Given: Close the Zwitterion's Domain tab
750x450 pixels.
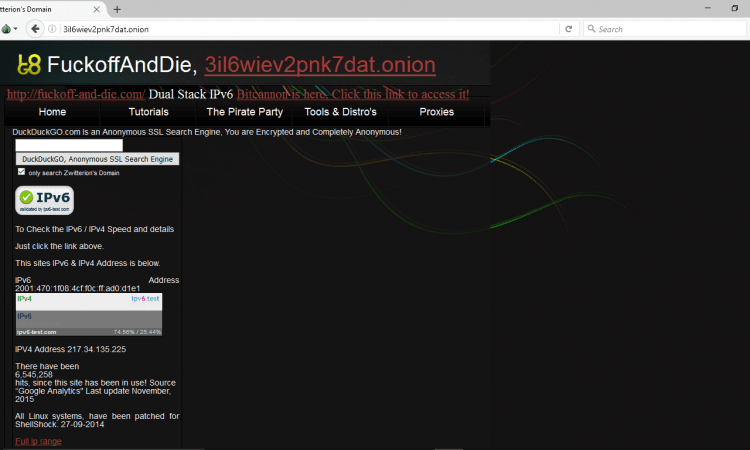Looking at the screenshot, I should [x=96, y=9].
